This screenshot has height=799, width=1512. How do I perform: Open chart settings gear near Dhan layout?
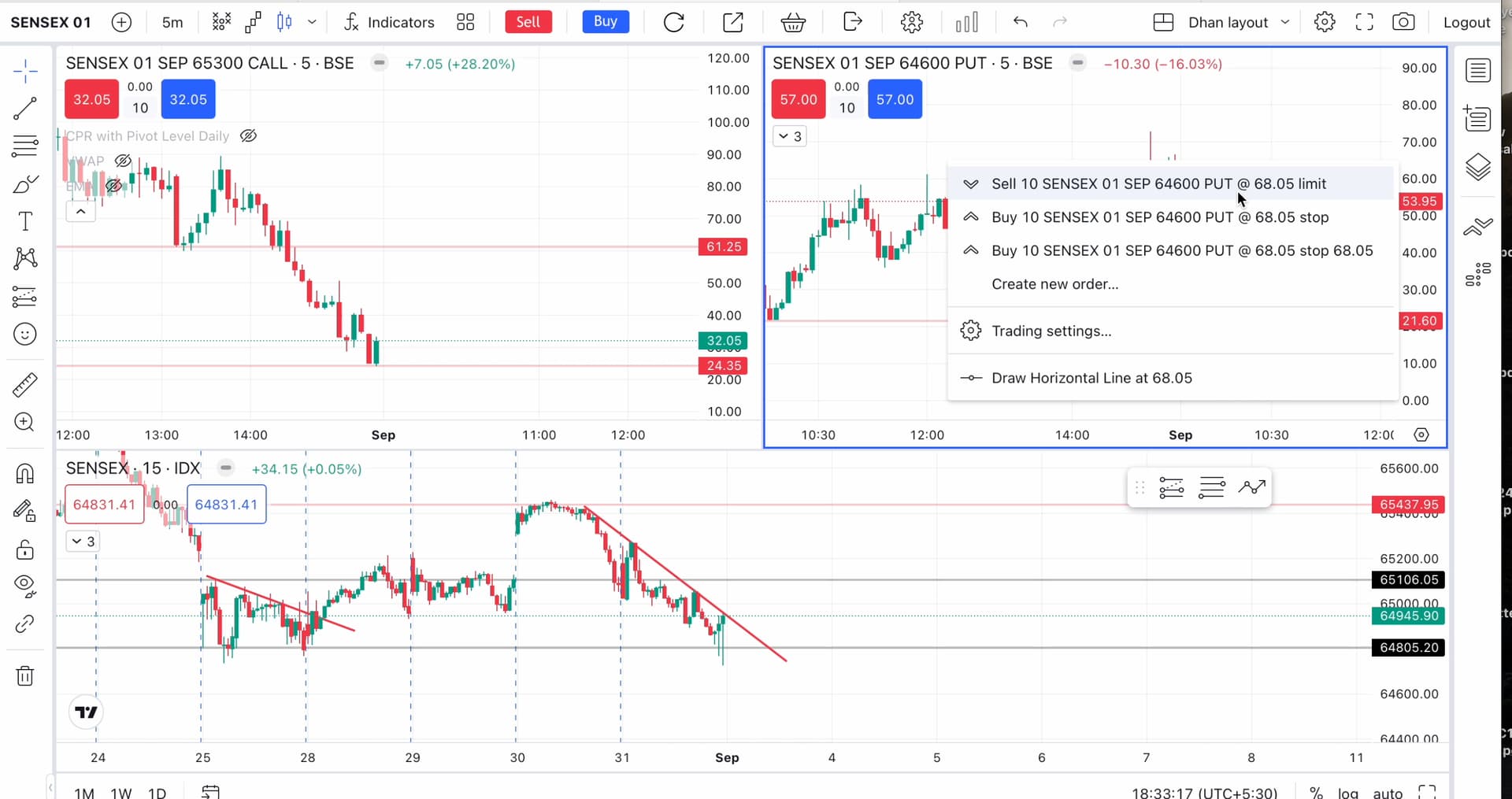1325,22
